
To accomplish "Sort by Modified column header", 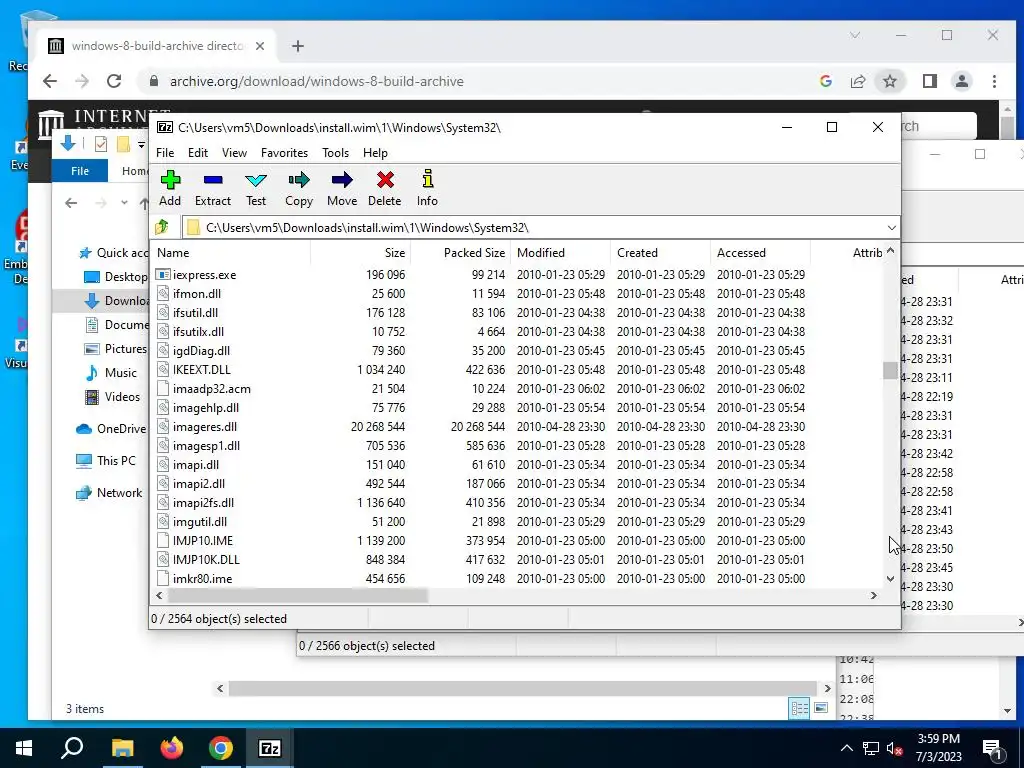I will point(561,253).
